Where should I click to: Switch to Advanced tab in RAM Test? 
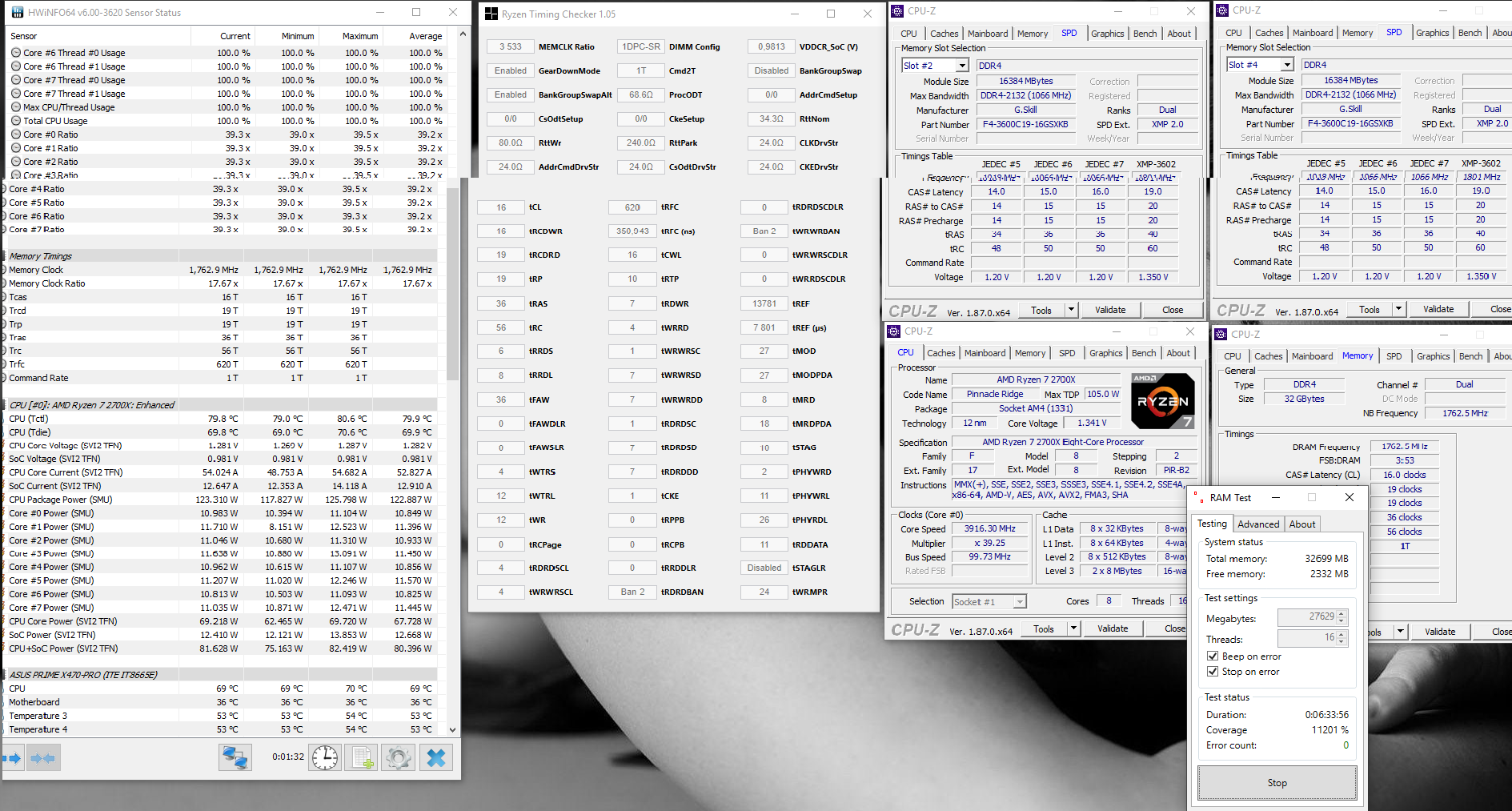(x=1258, y=524)
